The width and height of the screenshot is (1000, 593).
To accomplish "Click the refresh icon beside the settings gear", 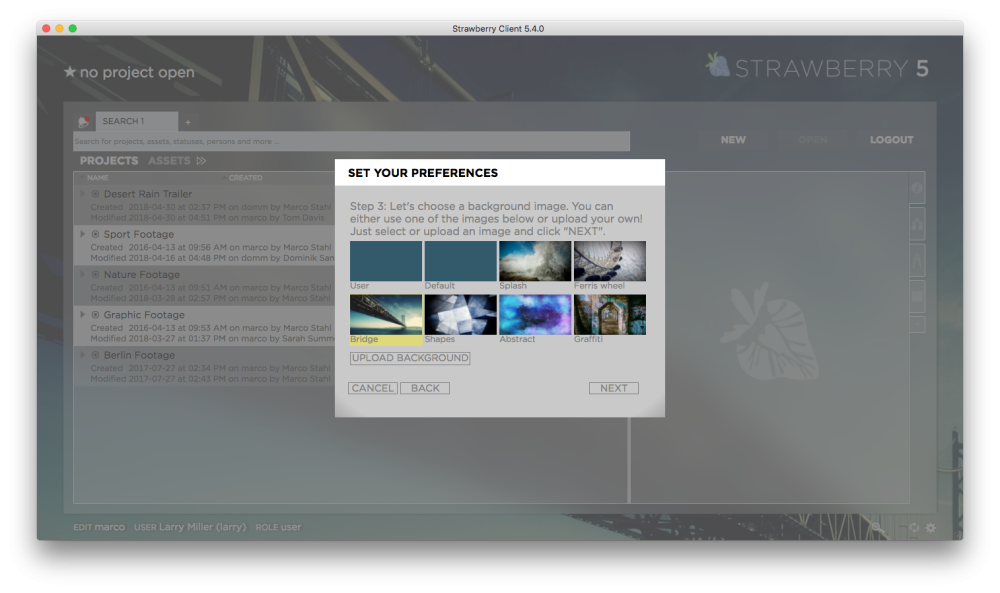I will tap(914, 527).
